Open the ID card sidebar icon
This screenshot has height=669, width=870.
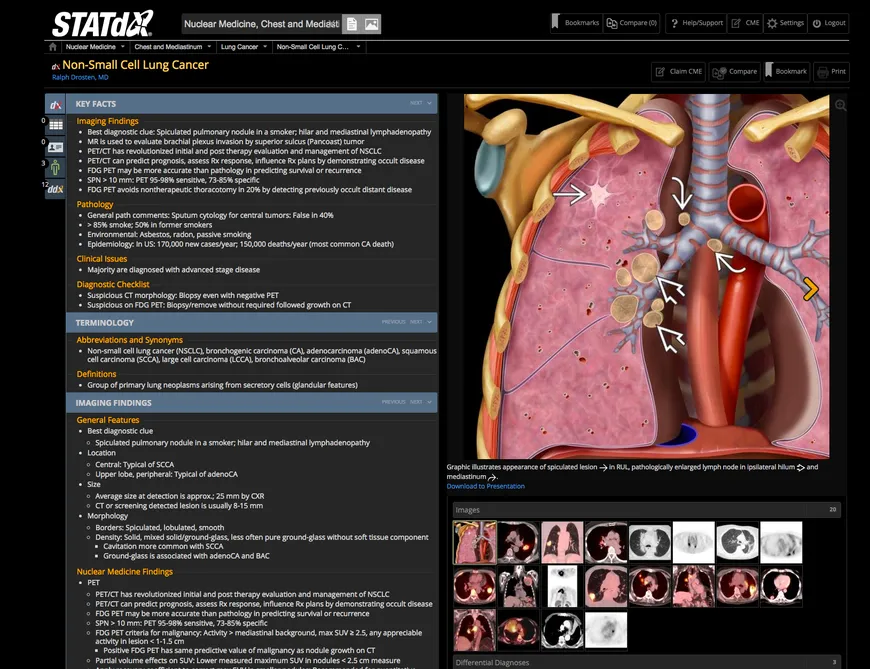[55, 147]
